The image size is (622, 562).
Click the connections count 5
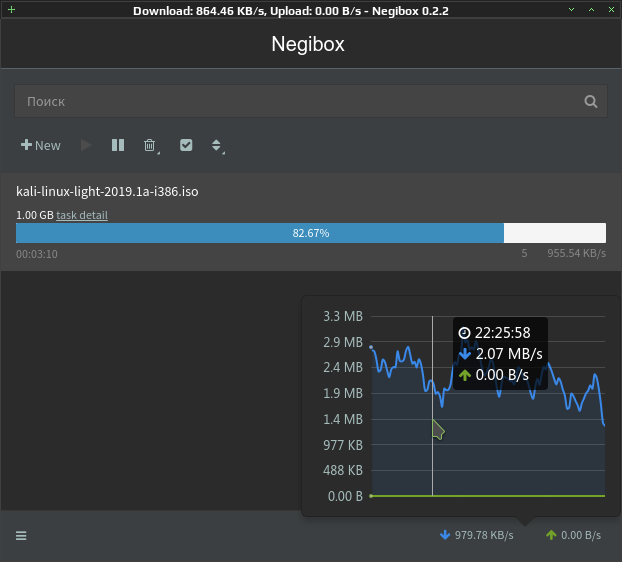click(x=524, y=253)
